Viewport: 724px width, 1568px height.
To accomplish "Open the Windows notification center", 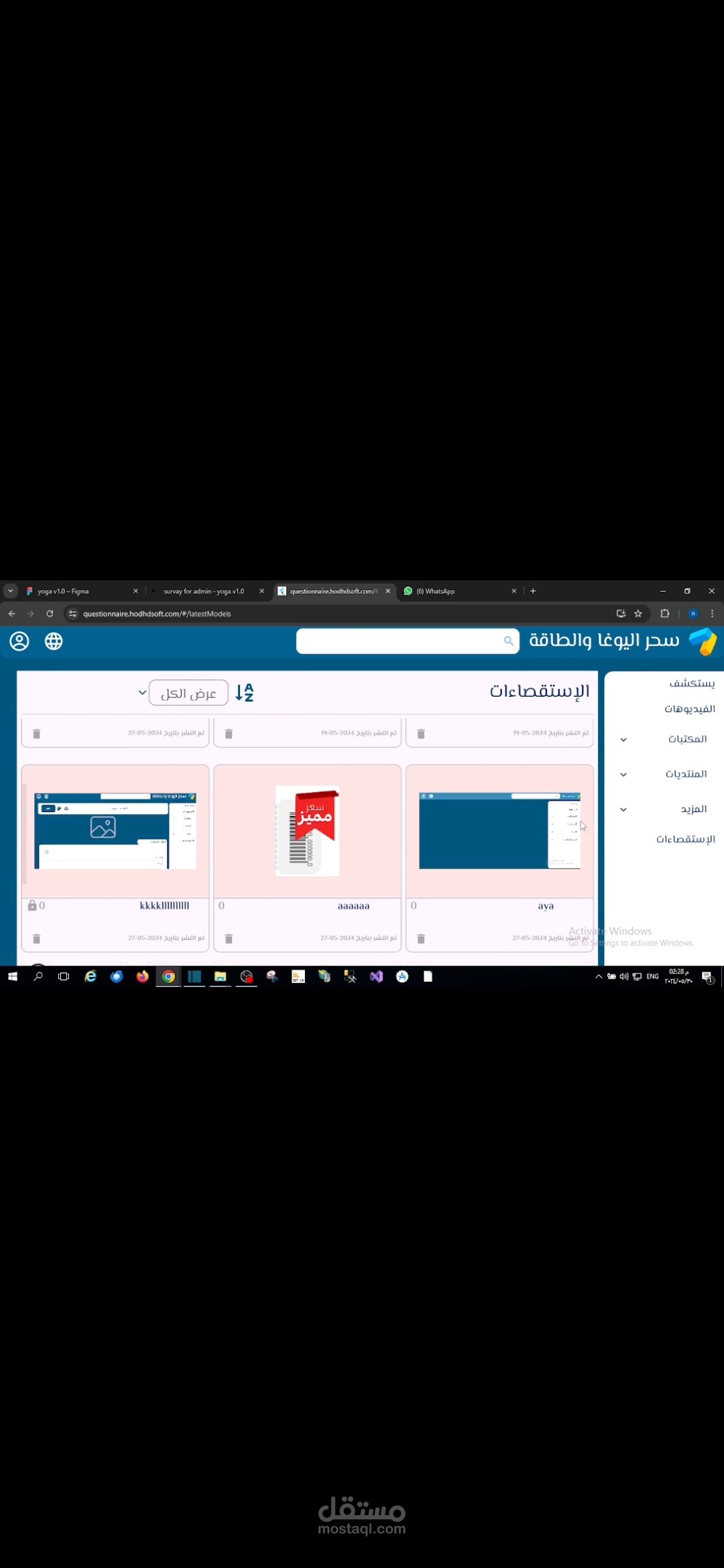I will 707,977.
